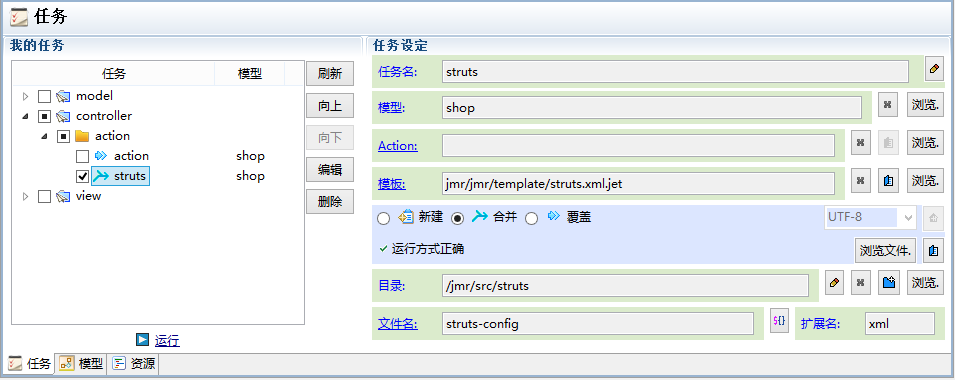Click 浏览 button in 目录 row
The width and height of the screenshot is (955, 380).
click(924, 283)
